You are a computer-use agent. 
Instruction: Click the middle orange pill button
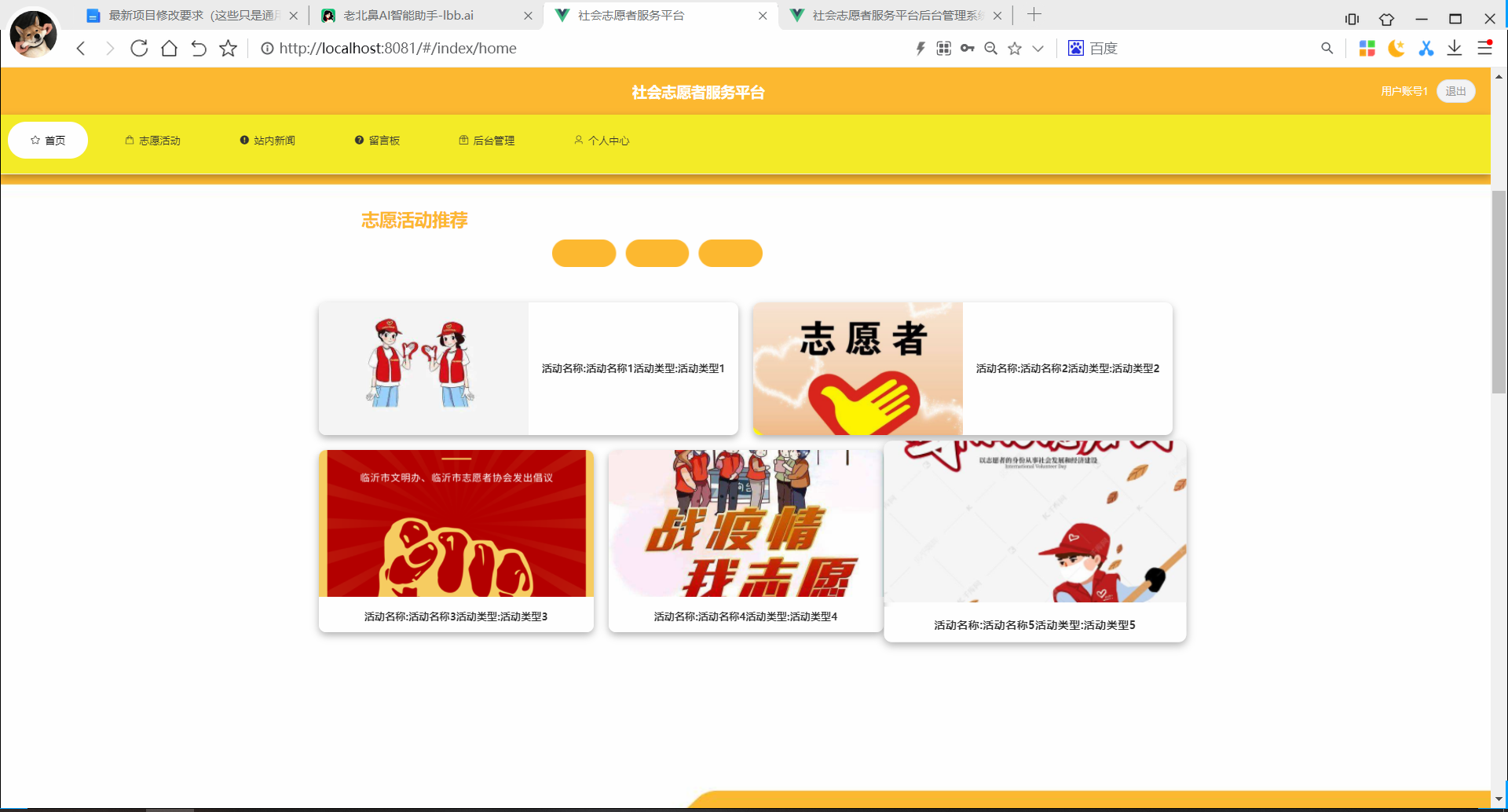(657, 253)
